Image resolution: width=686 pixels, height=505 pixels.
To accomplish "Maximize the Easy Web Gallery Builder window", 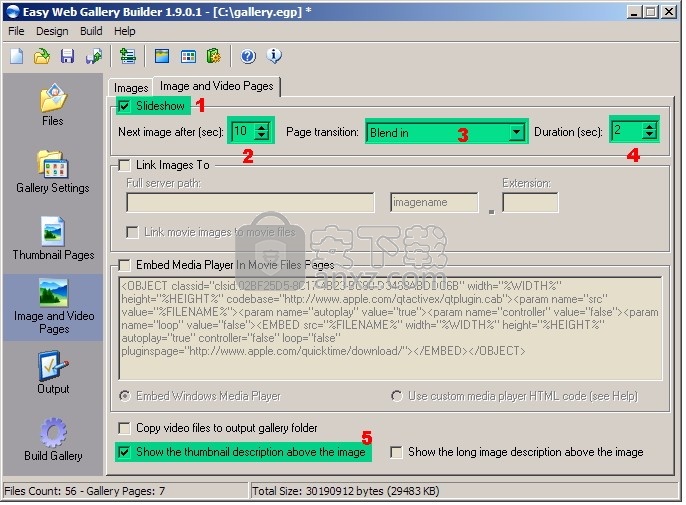I will pos(651,12).
